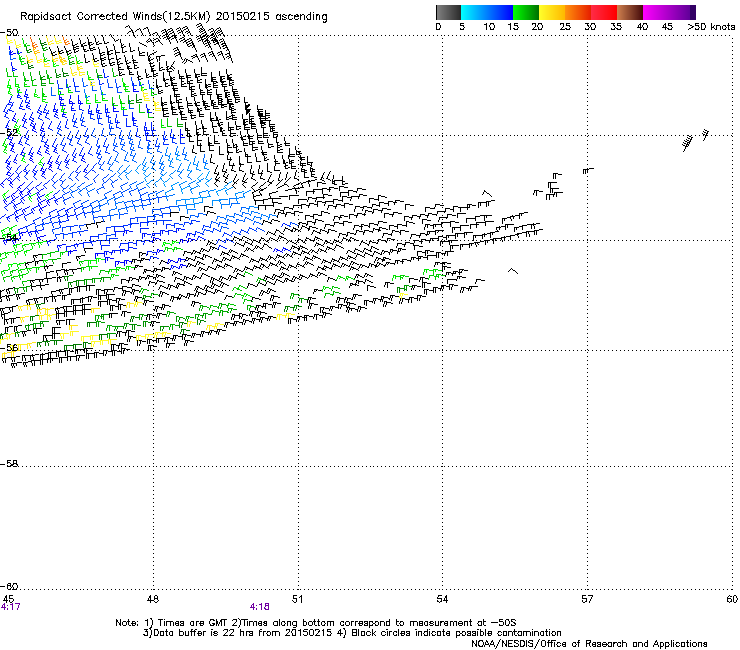
Task: Click the Rapidscat Corrected Winds title text
Action: pyautogui.click(x=174, y=17)
